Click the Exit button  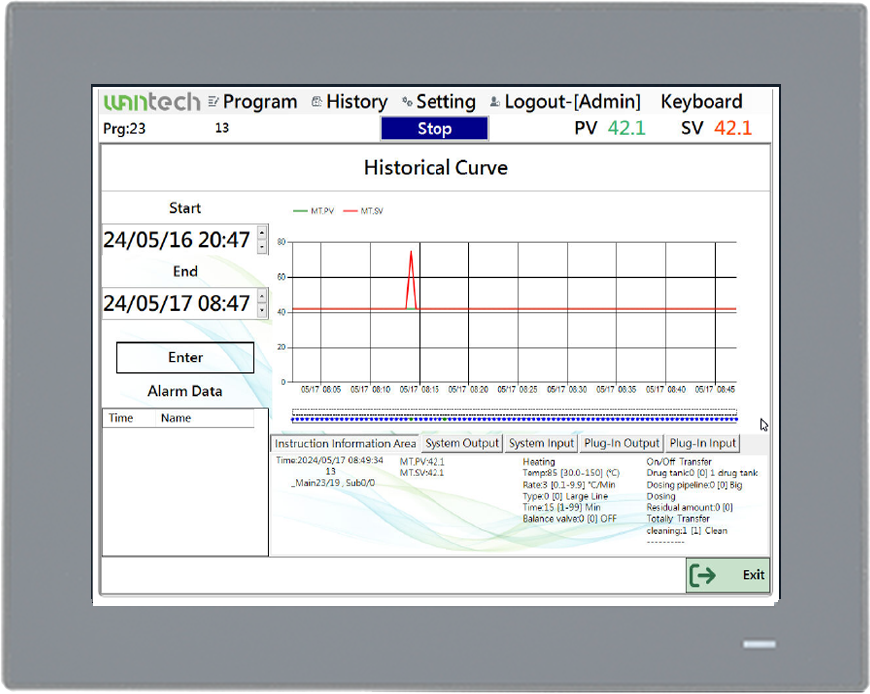[x=727, y=575]
